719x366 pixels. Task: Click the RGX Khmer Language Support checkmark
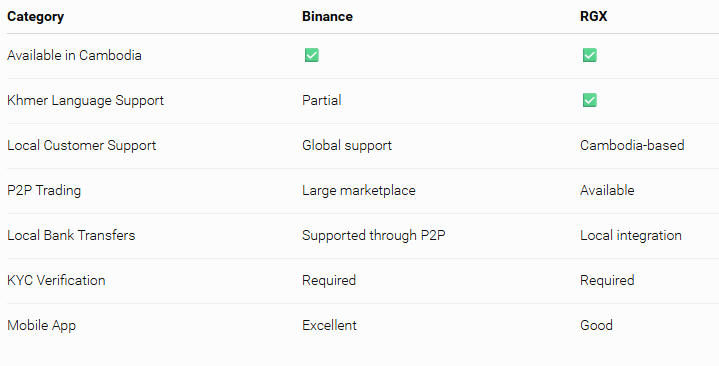[x=589, y=100]
